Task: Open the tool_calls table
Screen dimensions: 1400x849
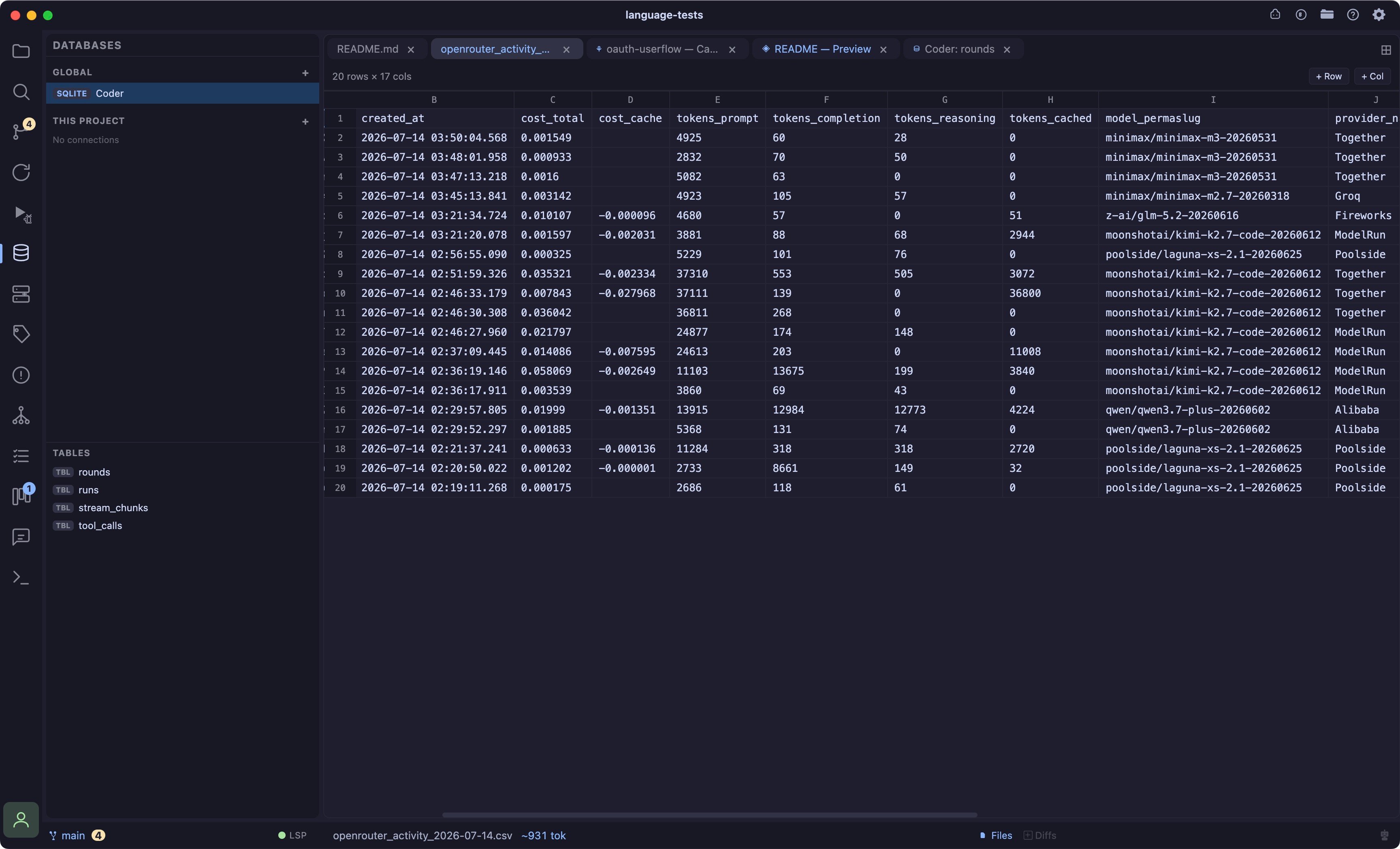Action: (x=100, y=525)
